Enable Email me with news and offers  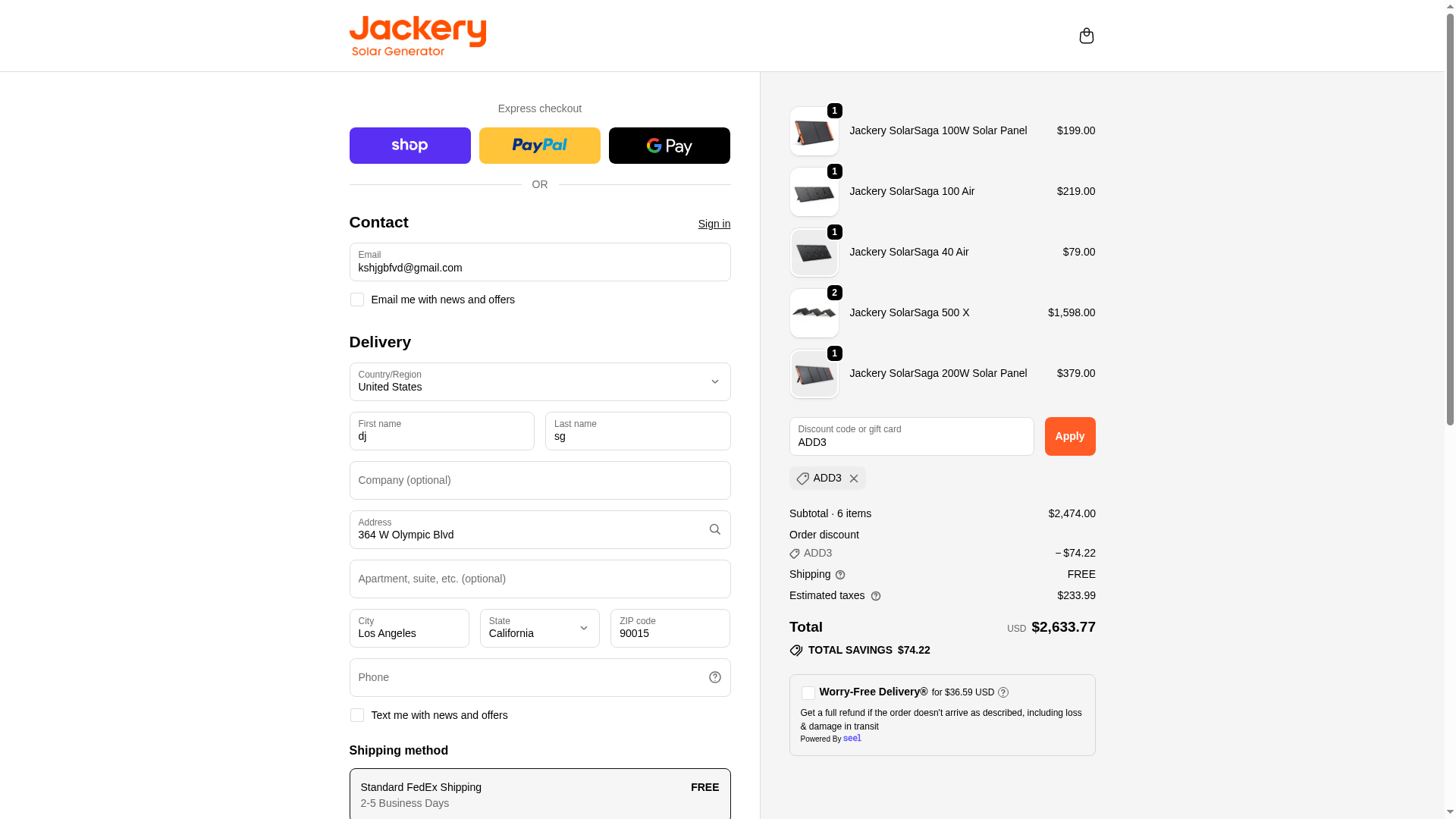coord(356,300)
